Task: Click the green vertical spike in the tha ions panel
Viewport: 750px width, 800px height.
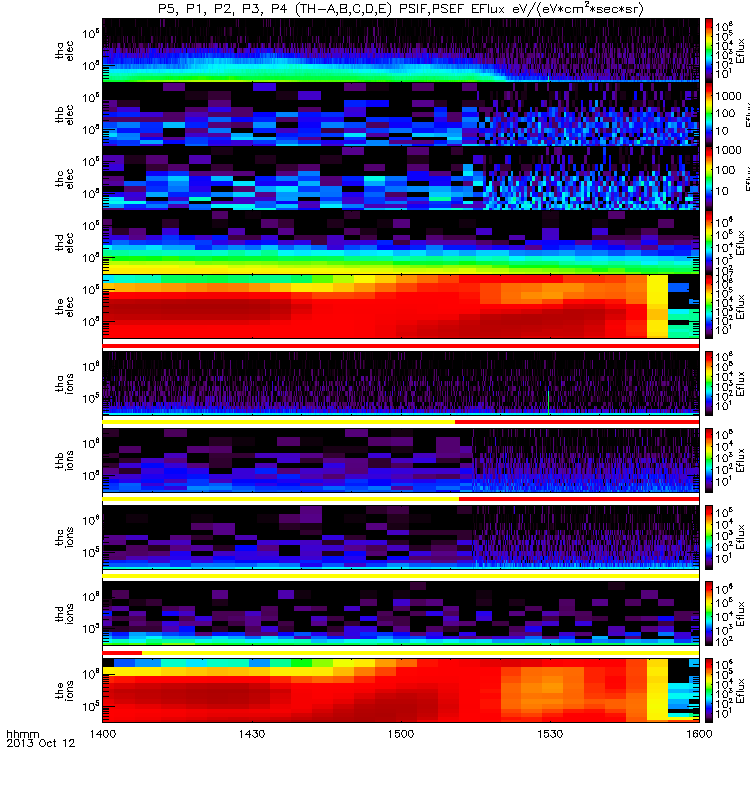Action: [x=548, y=402]
